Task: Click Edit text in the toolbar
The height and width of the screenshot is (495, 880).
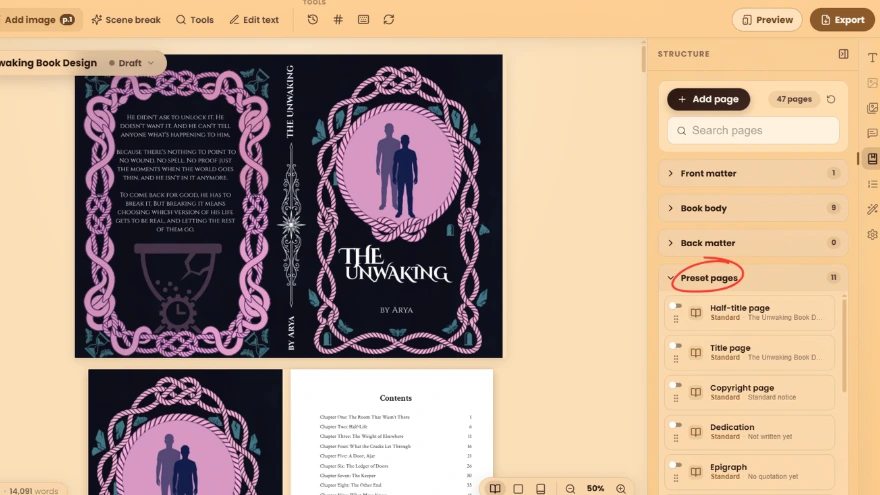Action: pyautogui.click(x=254, y=20)
